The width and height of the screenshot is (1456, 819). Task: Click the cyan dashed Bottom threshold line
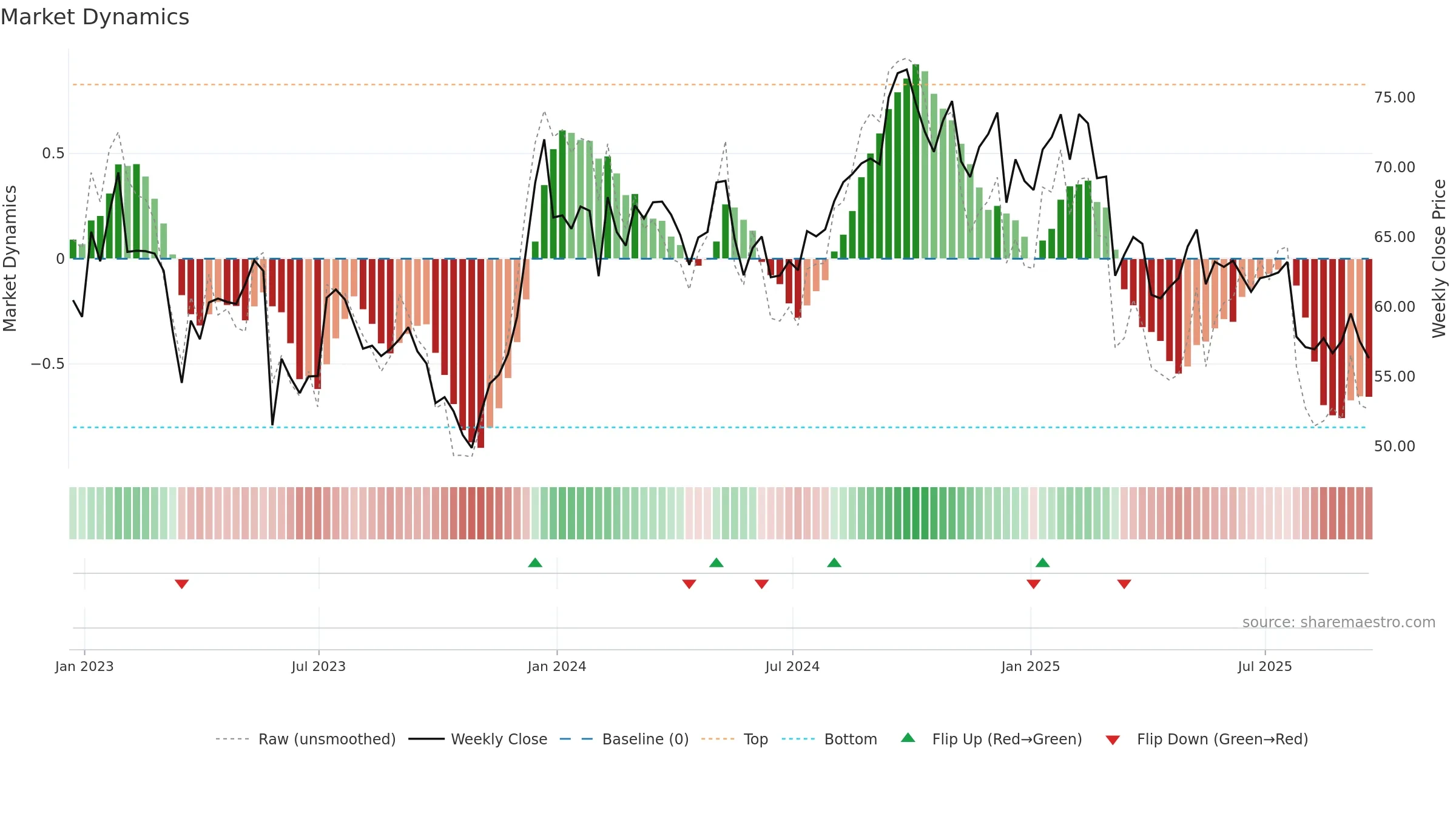click(720, 428)
